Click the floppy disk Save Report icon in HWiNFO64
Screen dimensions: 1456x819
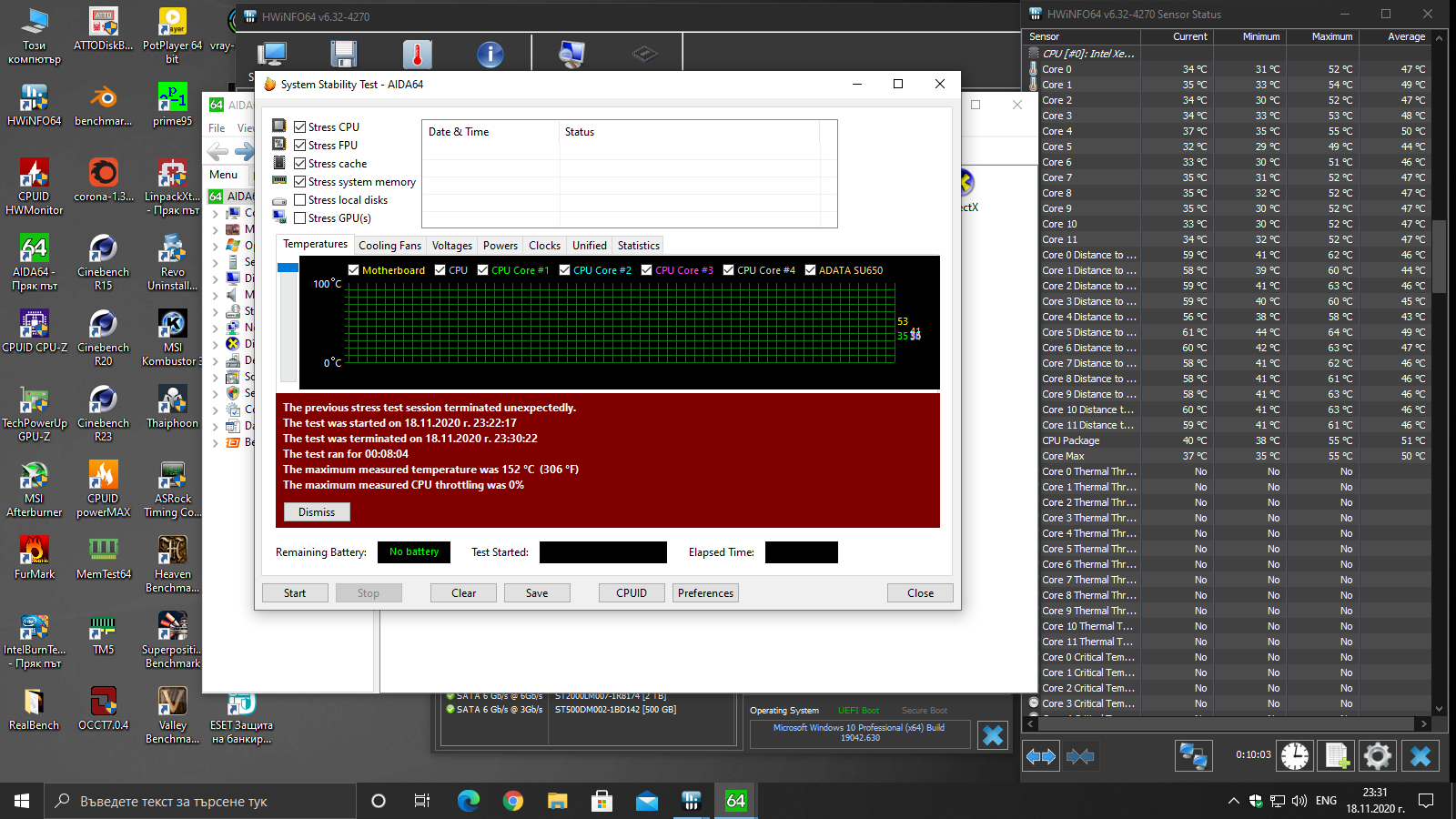point(344,55)
